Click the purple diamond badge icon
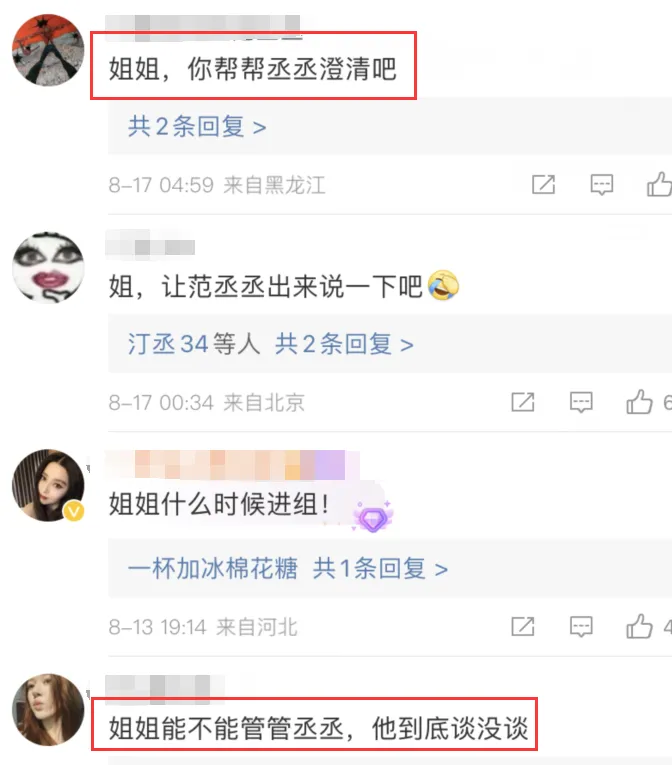Image resolution: width=672 pixels, height=765 pixels. [x=373, y=518]
